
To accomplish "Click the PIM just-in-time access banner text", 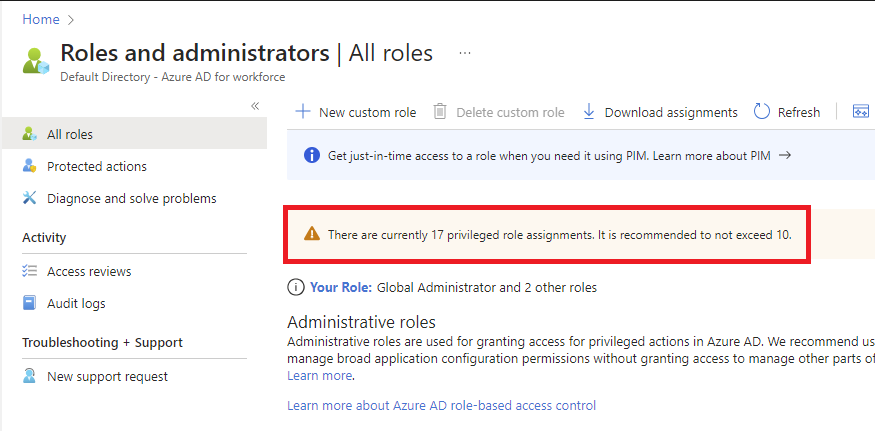I will point(549,156).
